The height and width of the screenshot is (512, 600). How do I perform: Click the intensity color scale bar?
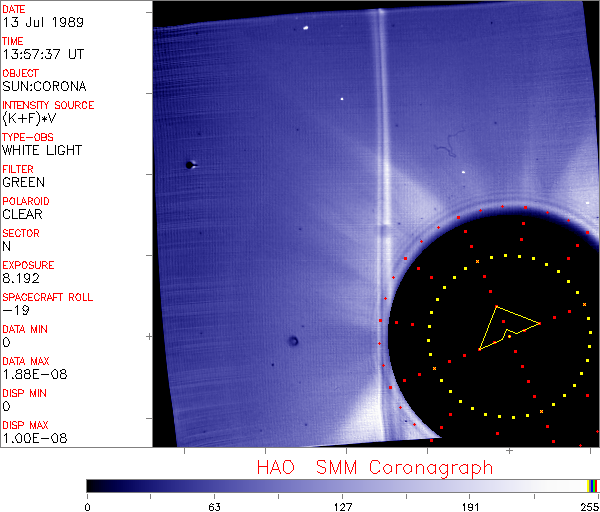pos(342,486)
